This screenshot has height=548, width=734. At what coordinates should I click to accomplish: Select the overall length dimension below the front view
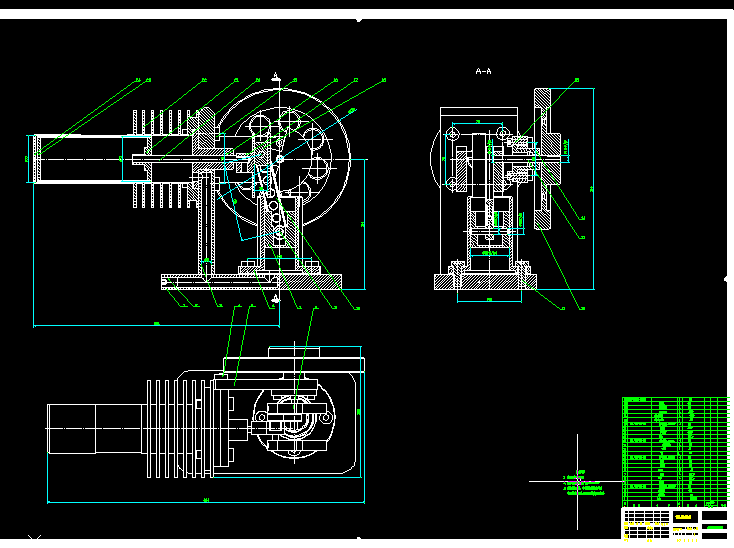coord(156,324)
